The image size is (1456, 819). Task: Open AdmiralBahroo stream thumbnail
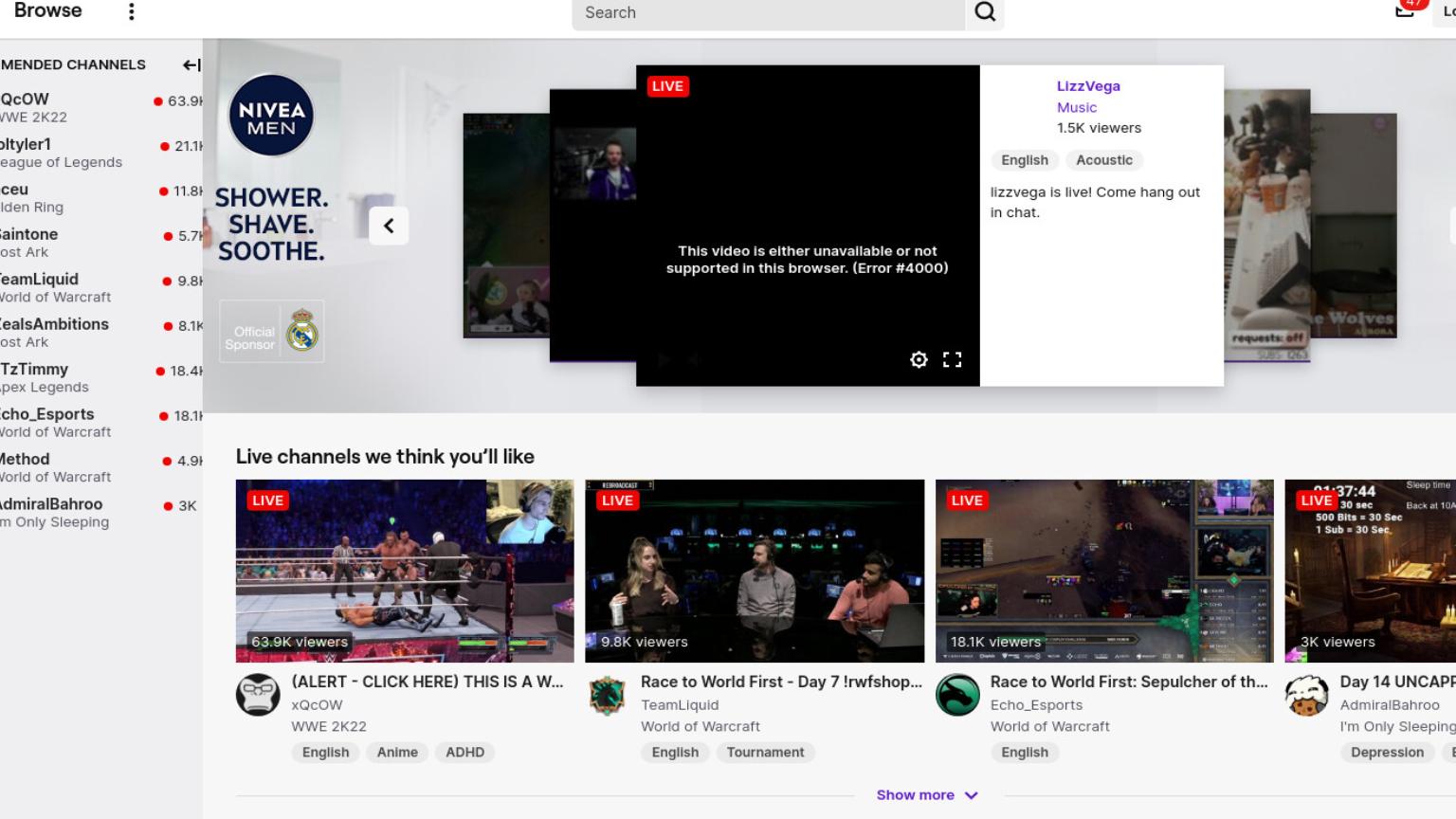1371,571
